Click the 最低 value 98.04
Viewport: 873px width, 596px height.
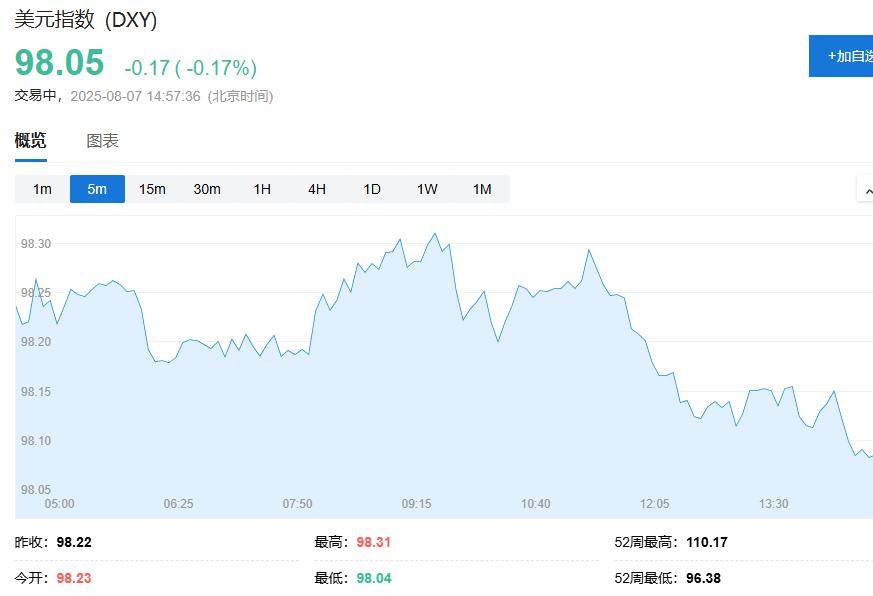click(x=376, y=578)
